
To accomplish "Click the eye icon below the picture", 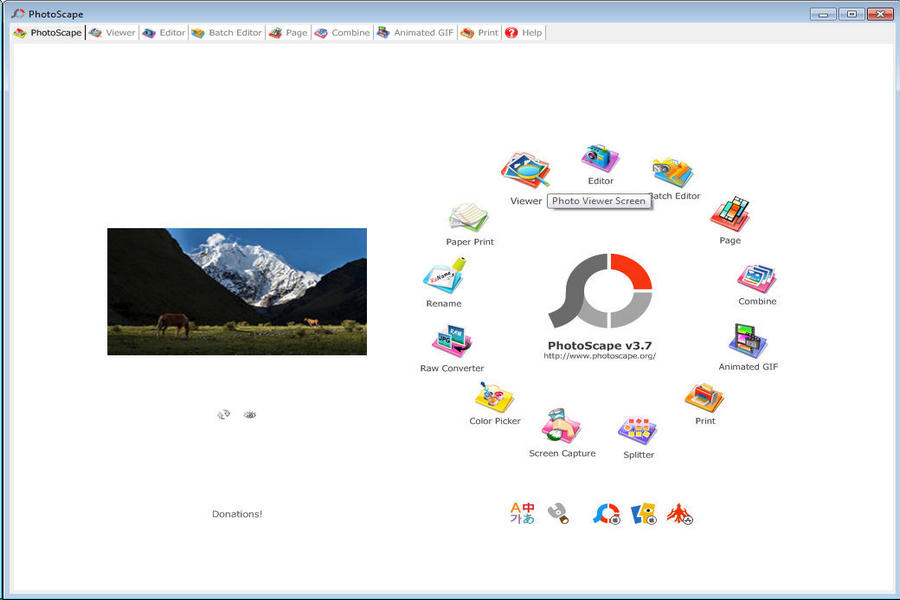I will 249,414.
